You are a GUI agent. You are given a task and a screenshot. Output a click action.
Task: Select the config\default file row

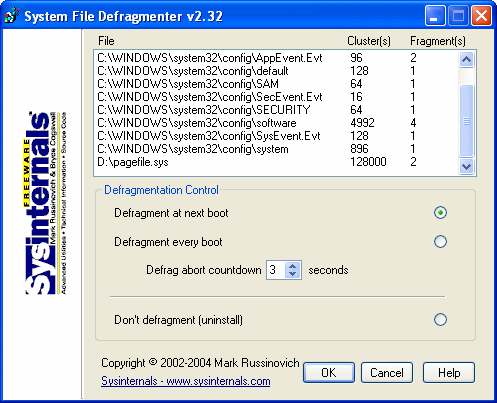[276, 71]
